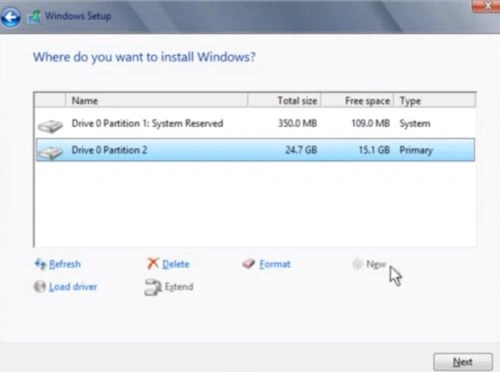Image resolution: width=500 pixels, height=372 pixels.
Task: Sort by the Total size column header
Action: coord(284,100)
